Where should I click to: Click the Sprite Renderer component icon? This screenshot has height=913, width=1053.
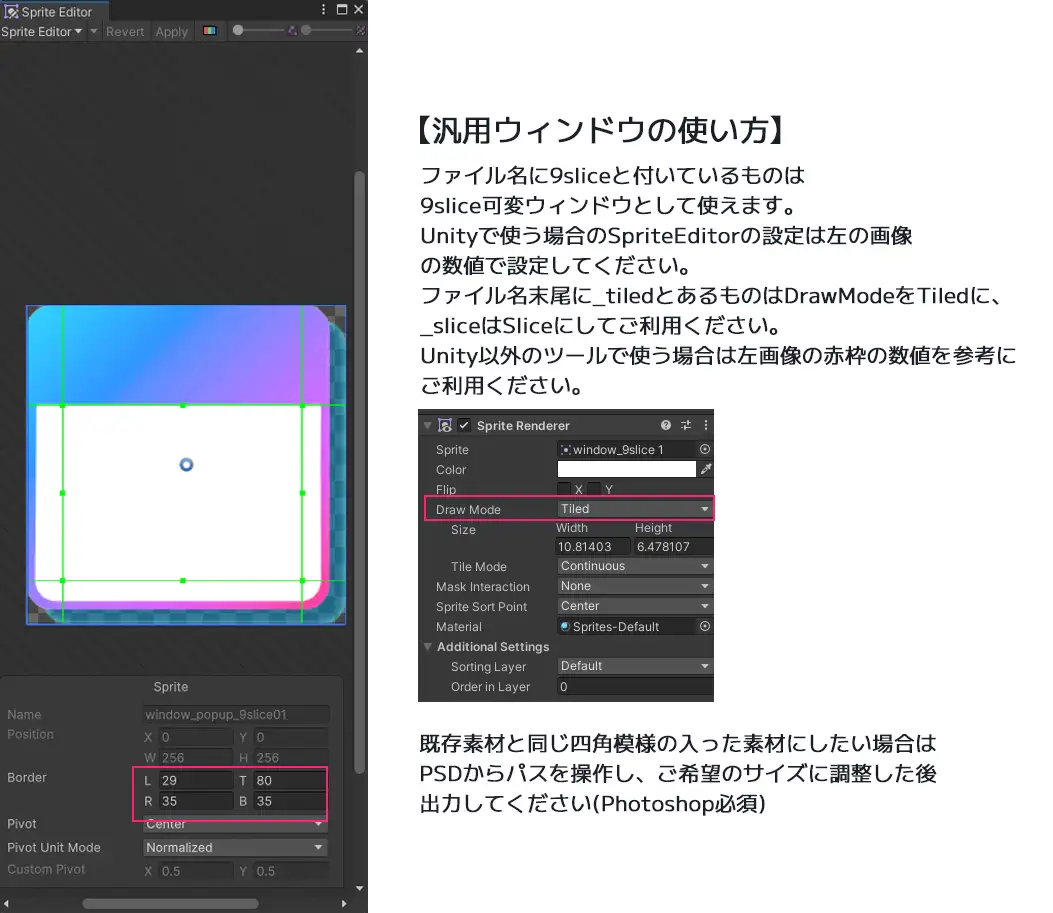[445, 426]
